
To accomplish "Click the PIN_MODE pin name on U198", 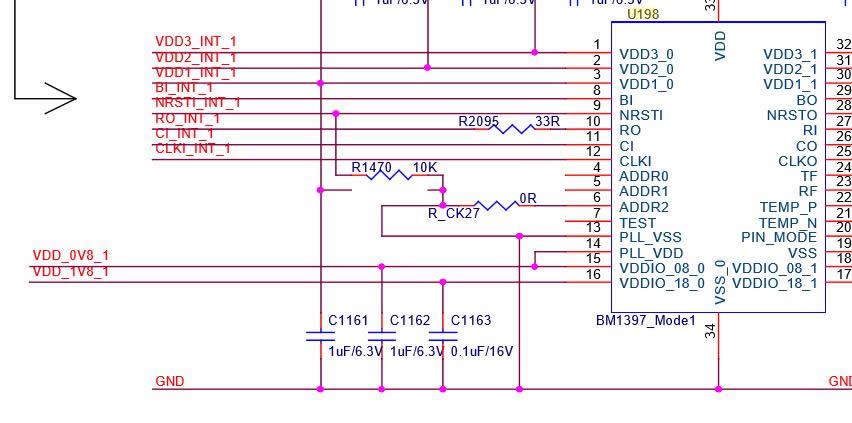I will tap(779, 238).
